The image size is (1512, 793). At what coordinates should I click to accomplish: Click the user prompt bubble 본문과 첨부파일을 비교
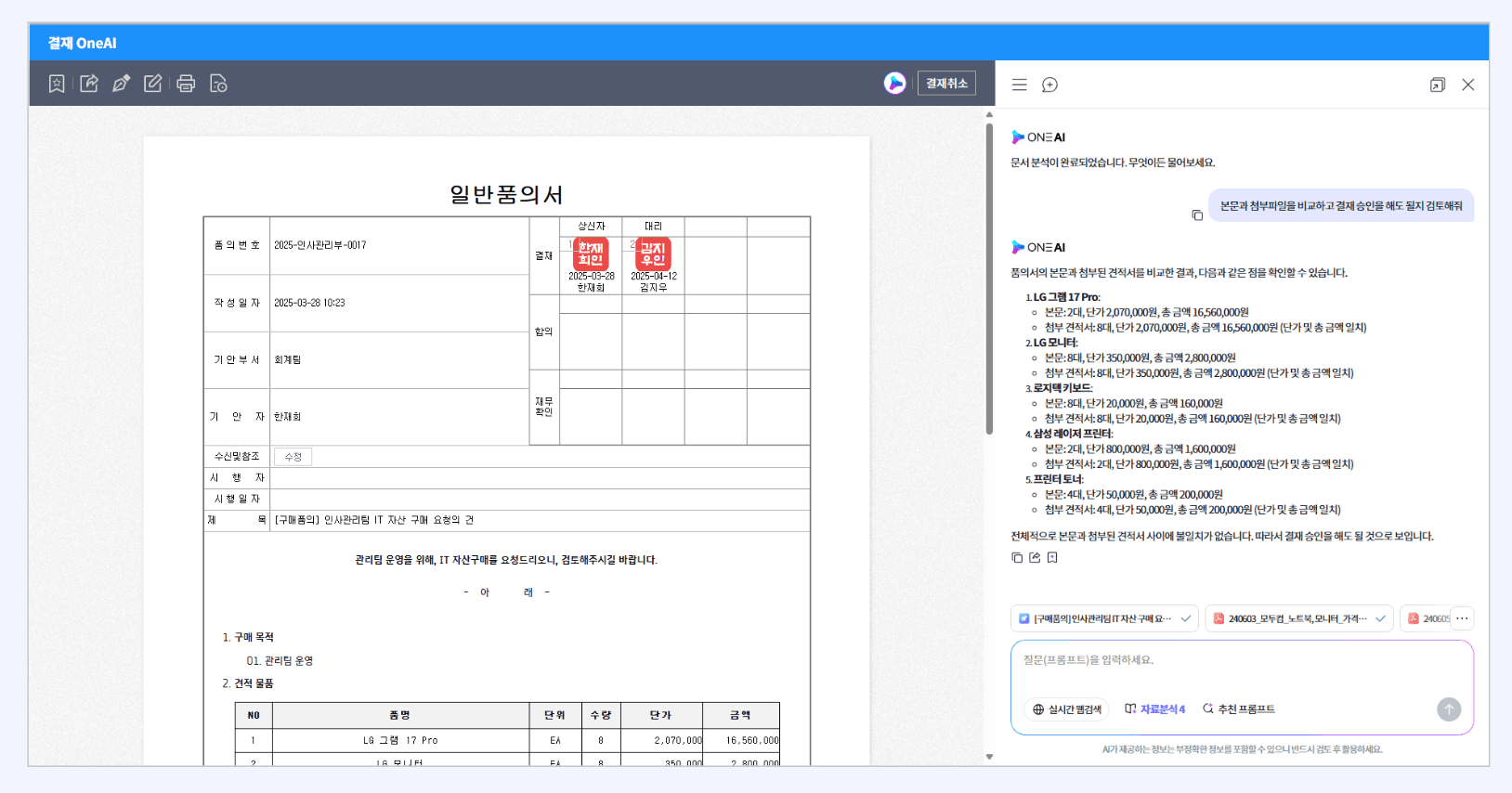tap(1341, 206)
